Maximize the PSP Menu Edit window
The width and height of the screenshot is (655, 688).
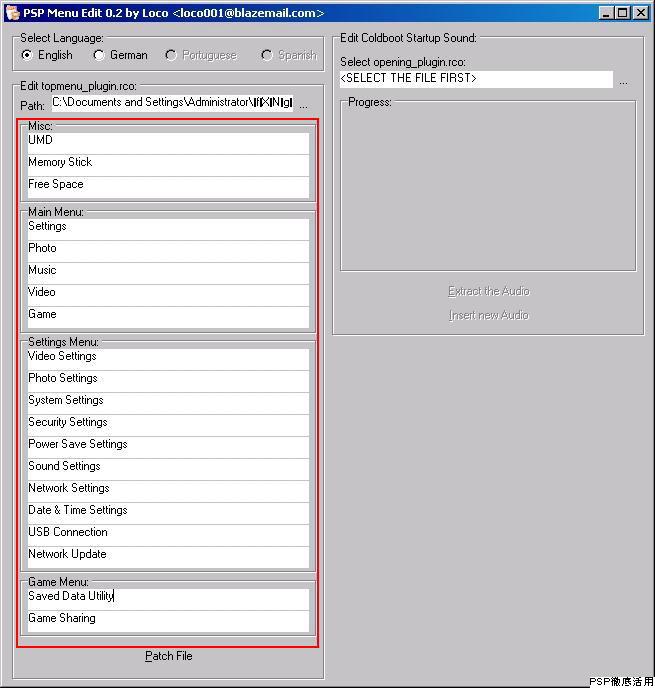[623, 13]
